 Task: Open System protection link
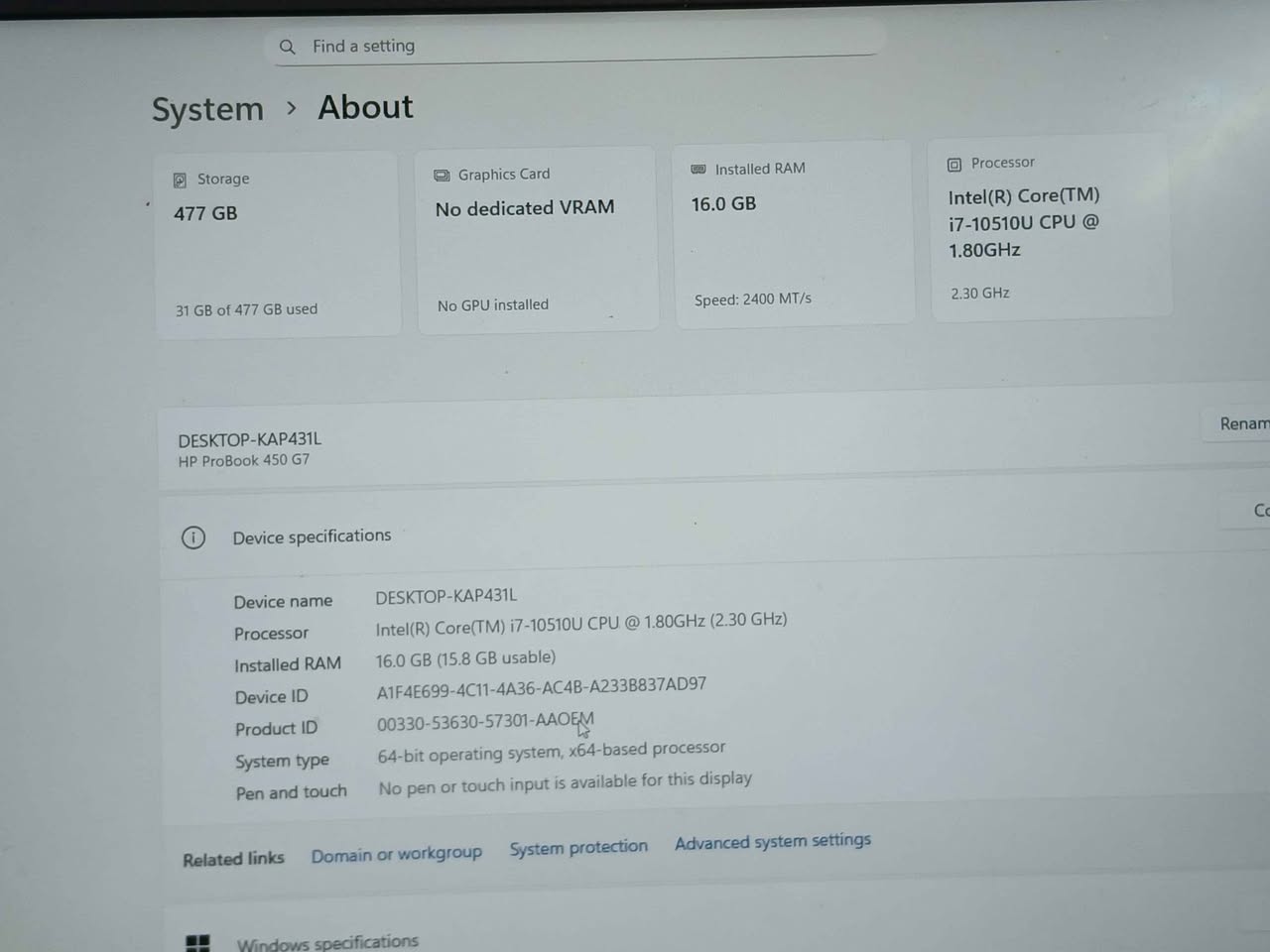(x=578, y=848)
